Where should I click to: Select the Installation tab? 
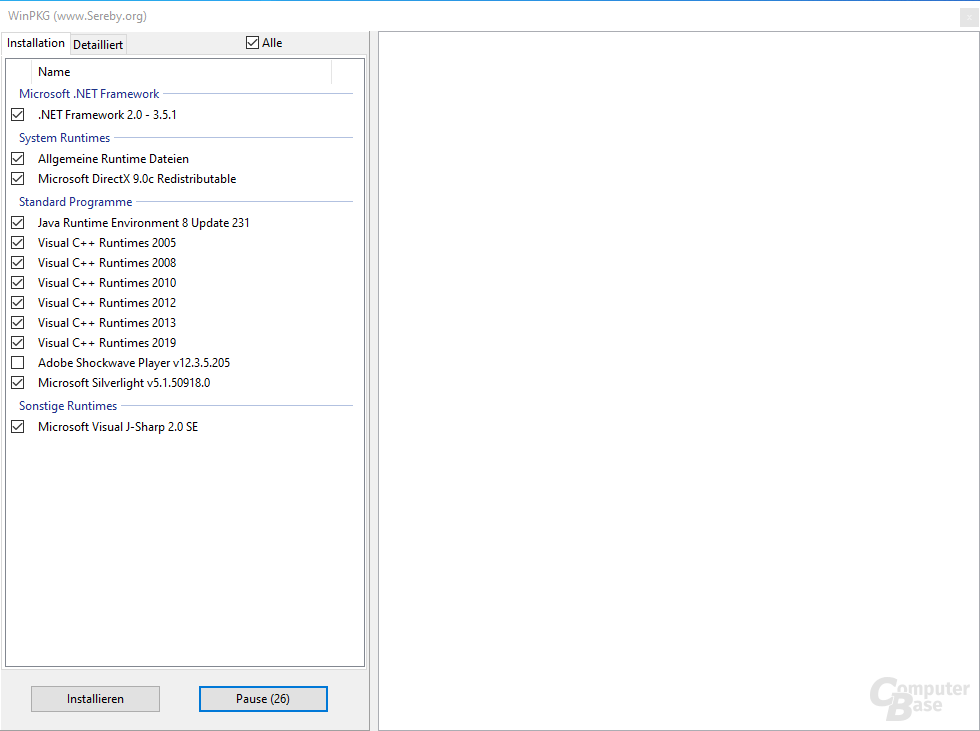click(36, 43)
